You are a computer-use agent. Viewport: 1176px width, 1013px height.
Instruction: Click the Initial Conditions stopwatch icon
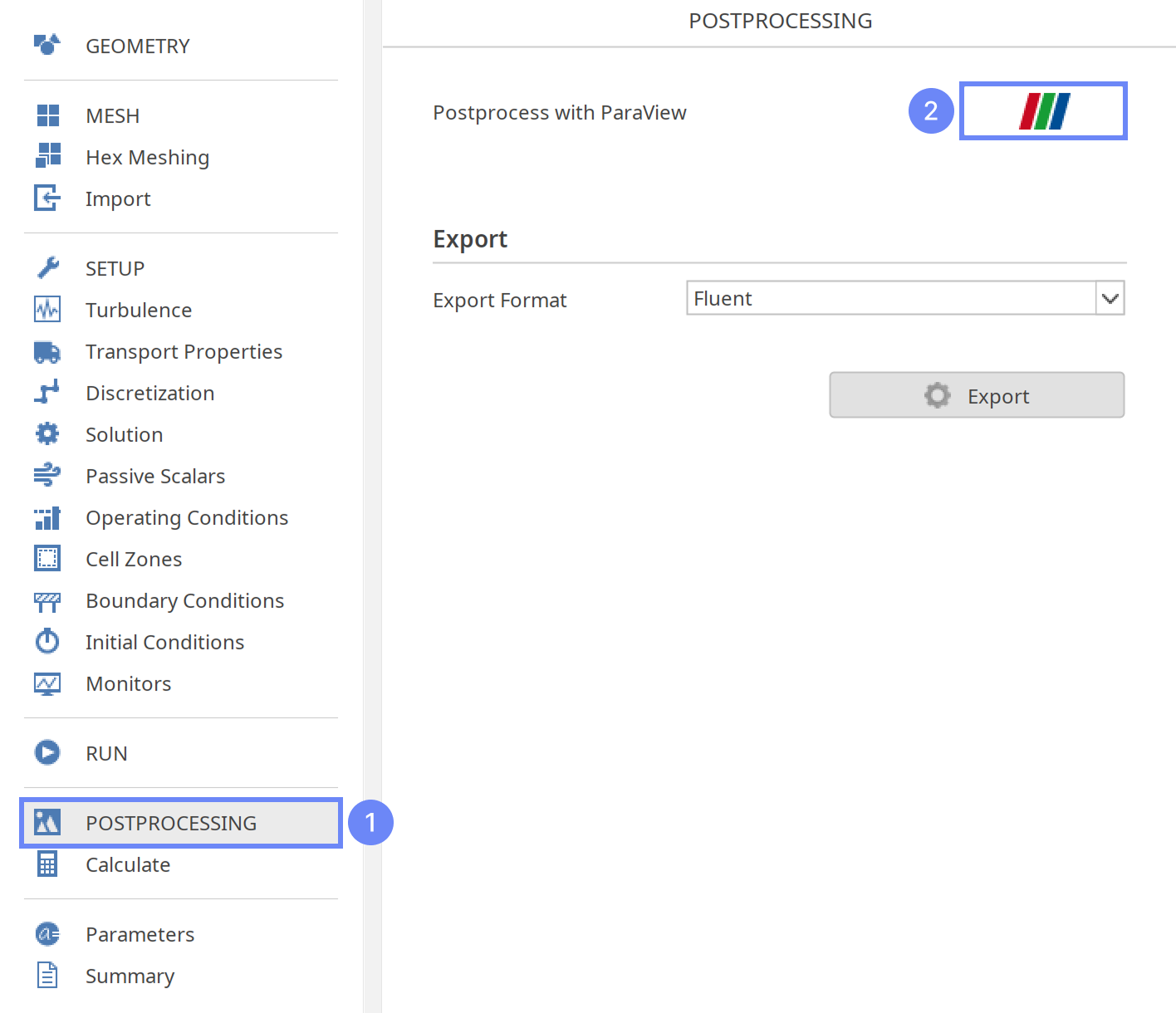coord(47,642)
